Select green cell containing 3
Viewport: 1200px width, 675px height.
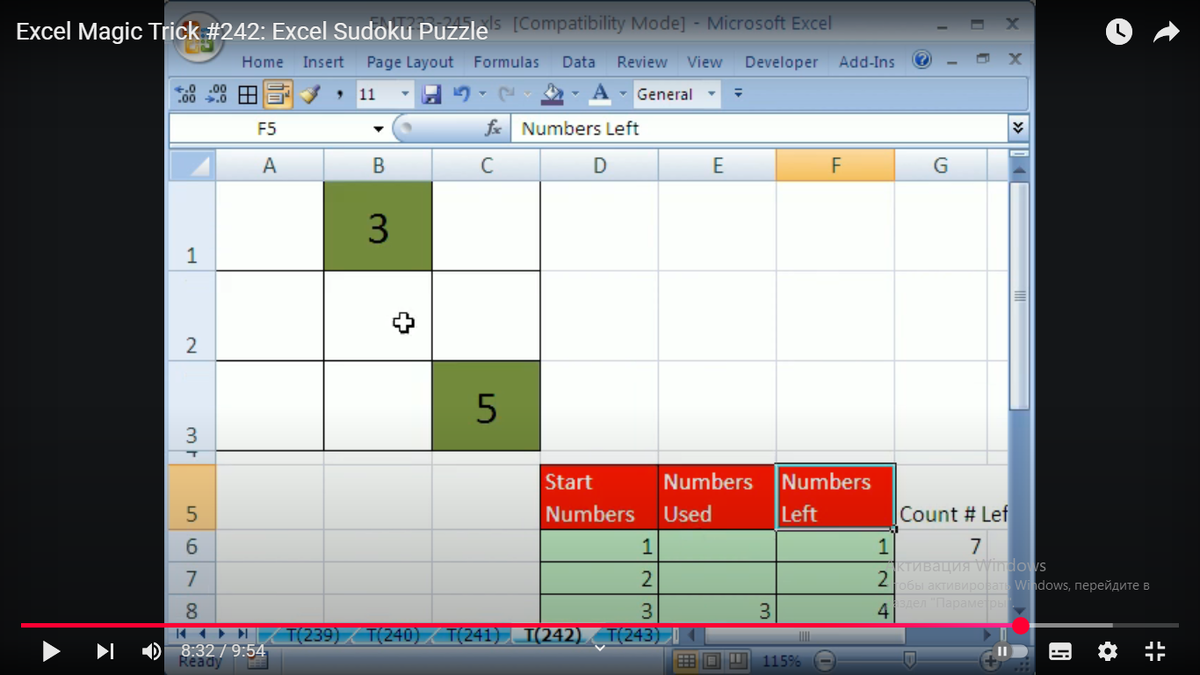(378, 226)
